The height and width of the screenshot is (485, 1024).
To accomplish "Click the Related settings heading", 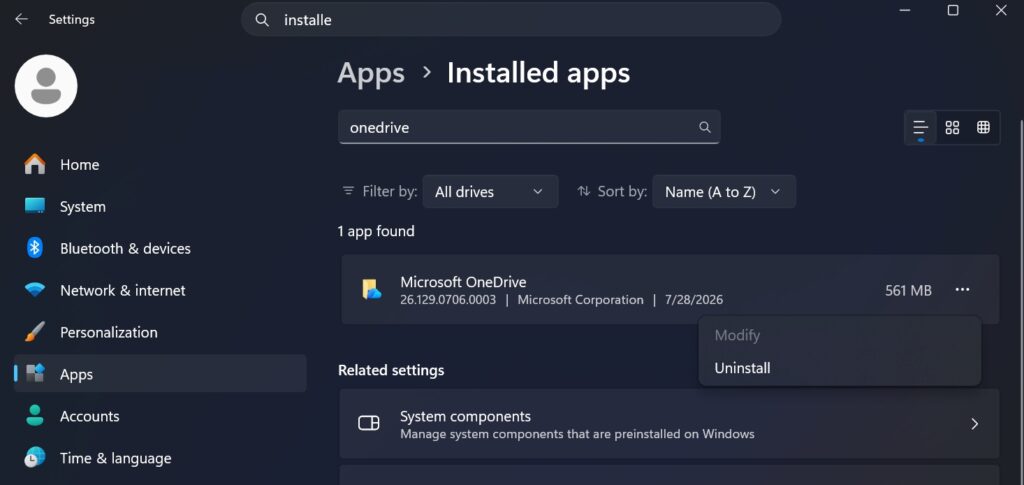I will point(391,370).
